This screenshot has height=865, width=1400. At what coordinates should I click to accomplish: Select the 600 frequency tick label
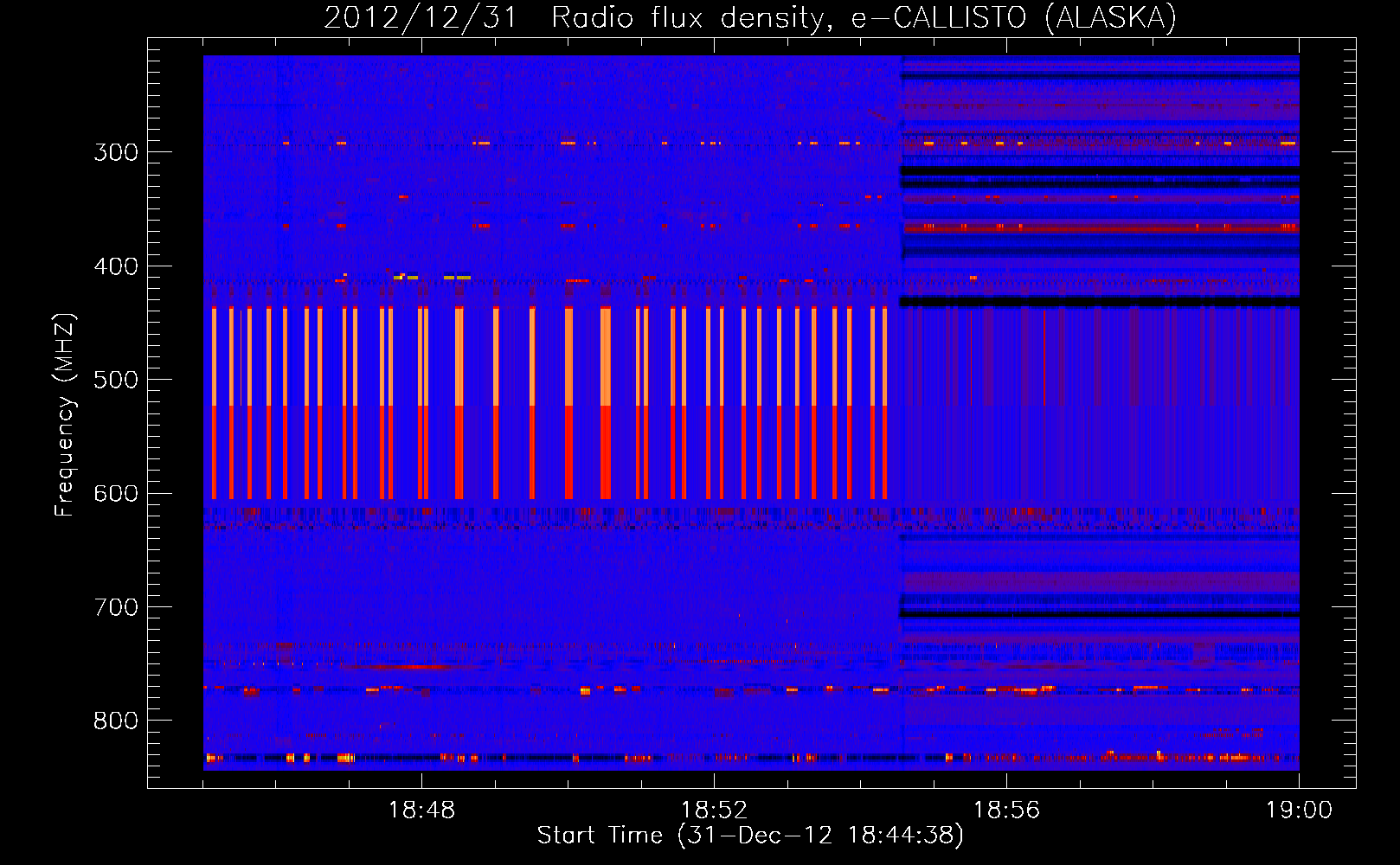[116, 494]
